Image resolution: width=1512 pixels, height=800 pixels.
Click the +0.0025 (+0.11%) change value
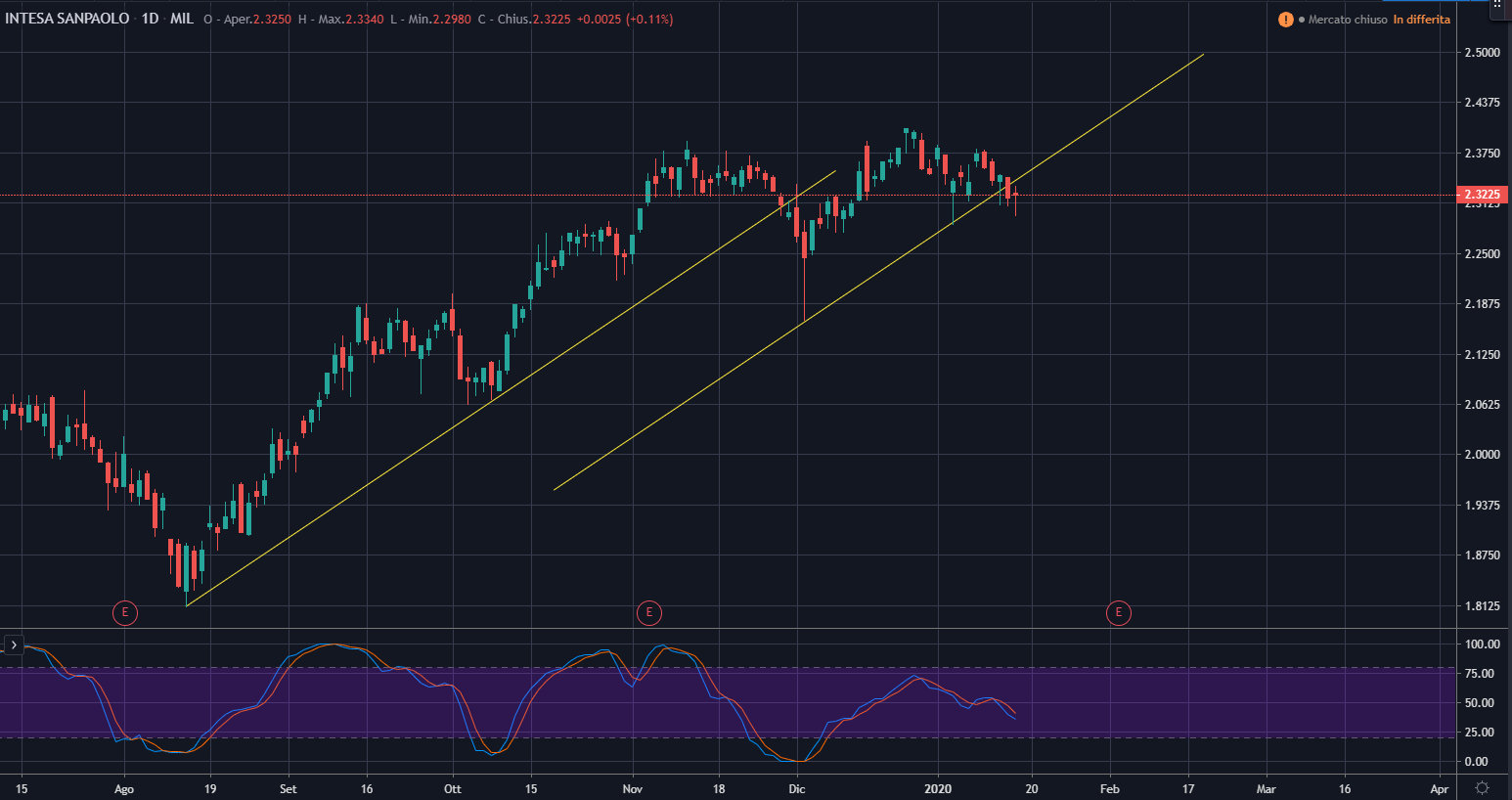pyautogui.click(x=625, y=20)
